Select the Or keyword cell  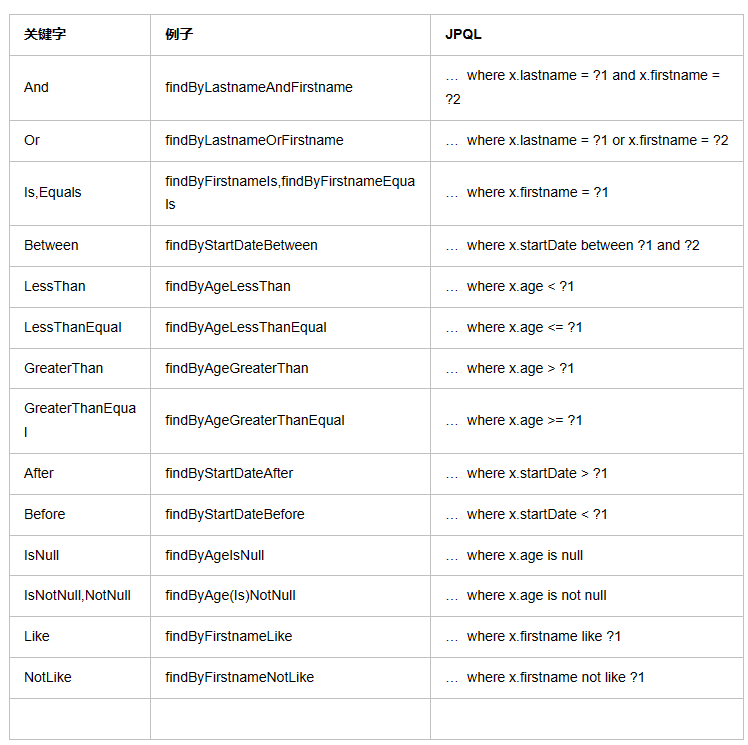(x=33, y=141)
